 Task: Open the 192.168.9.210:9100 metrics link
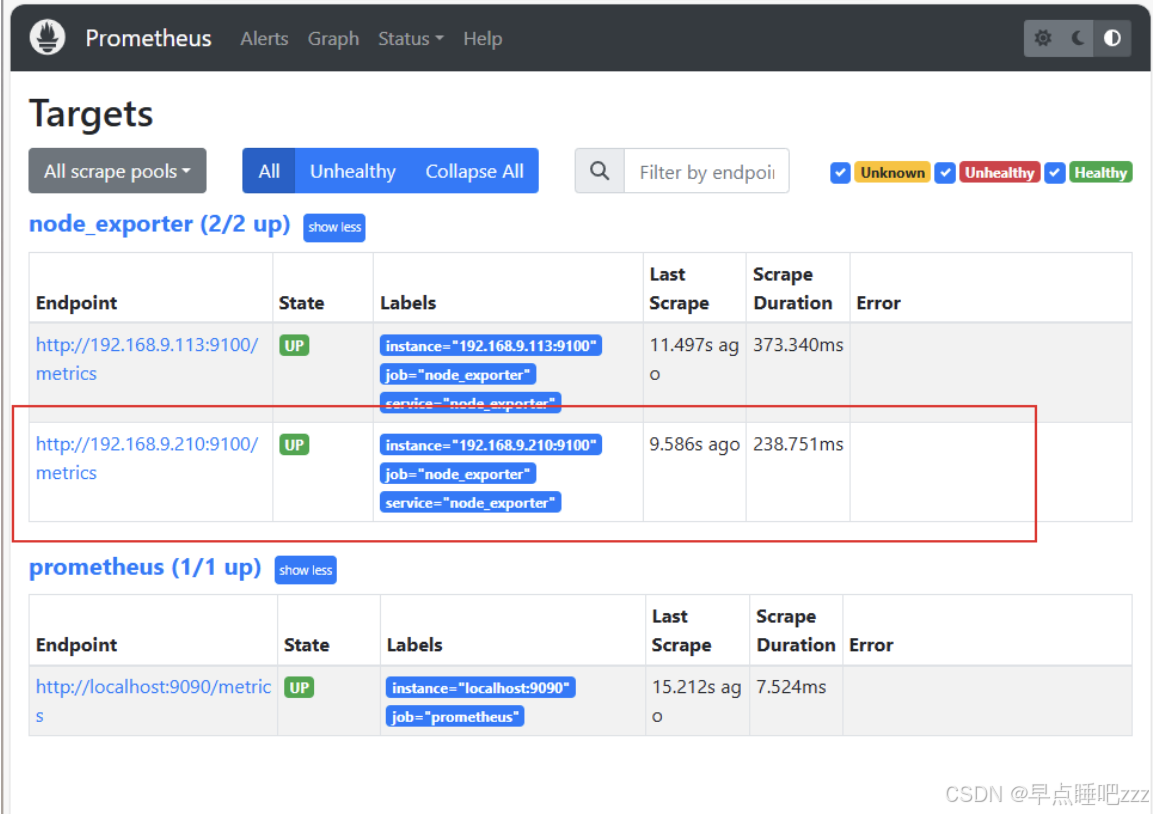(x=147, y=458)
